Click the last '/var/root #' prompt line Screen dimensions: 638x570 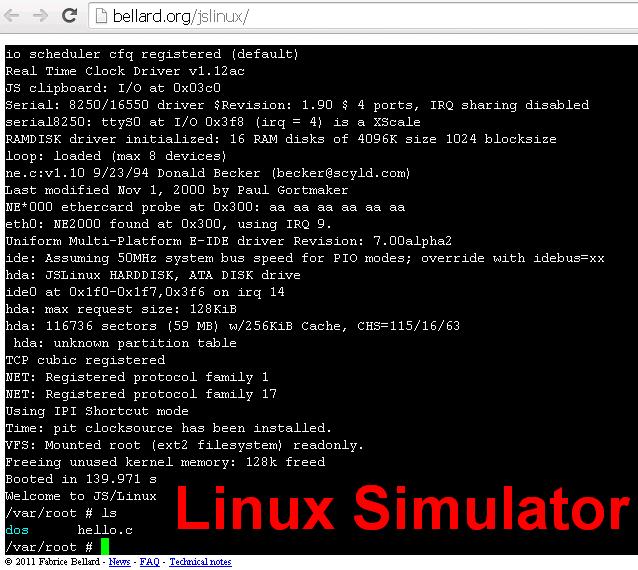click(48, 547)
